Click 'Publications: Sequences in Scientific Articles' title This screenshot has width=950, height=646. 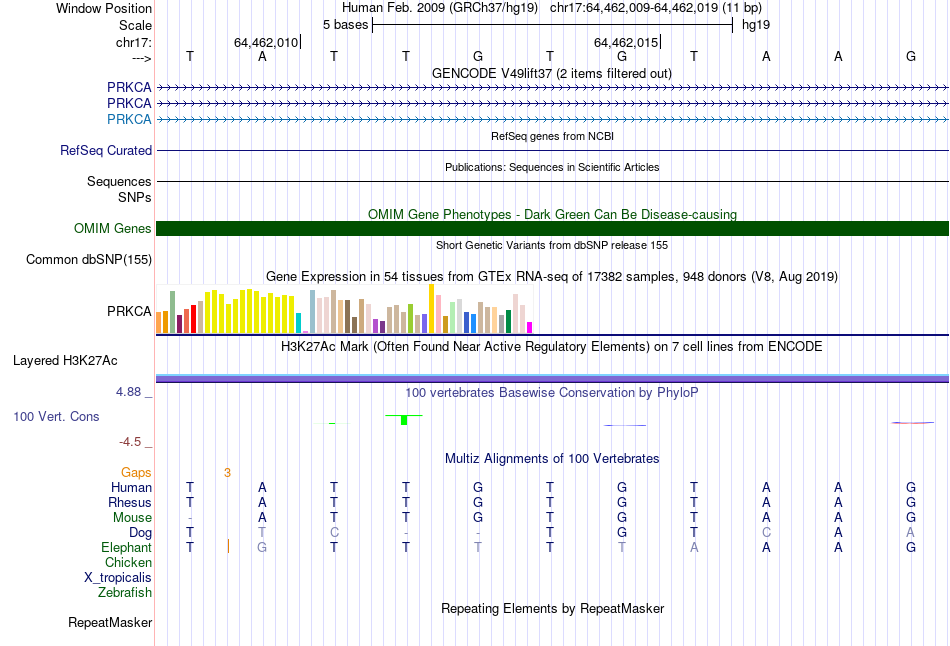pyautogui.click(x=552, y=167)
